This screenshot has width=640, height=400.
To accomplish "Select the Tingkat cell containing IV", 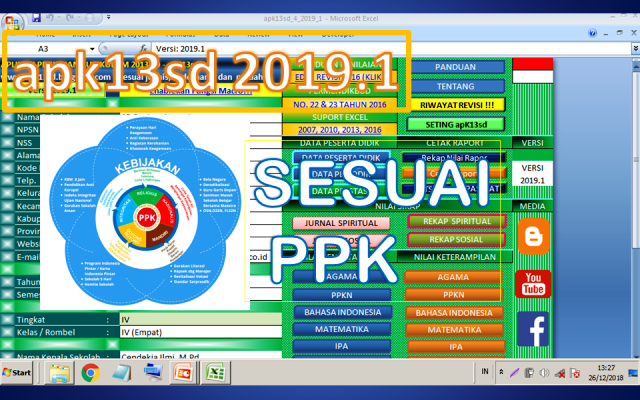I will tap(200, 320).
